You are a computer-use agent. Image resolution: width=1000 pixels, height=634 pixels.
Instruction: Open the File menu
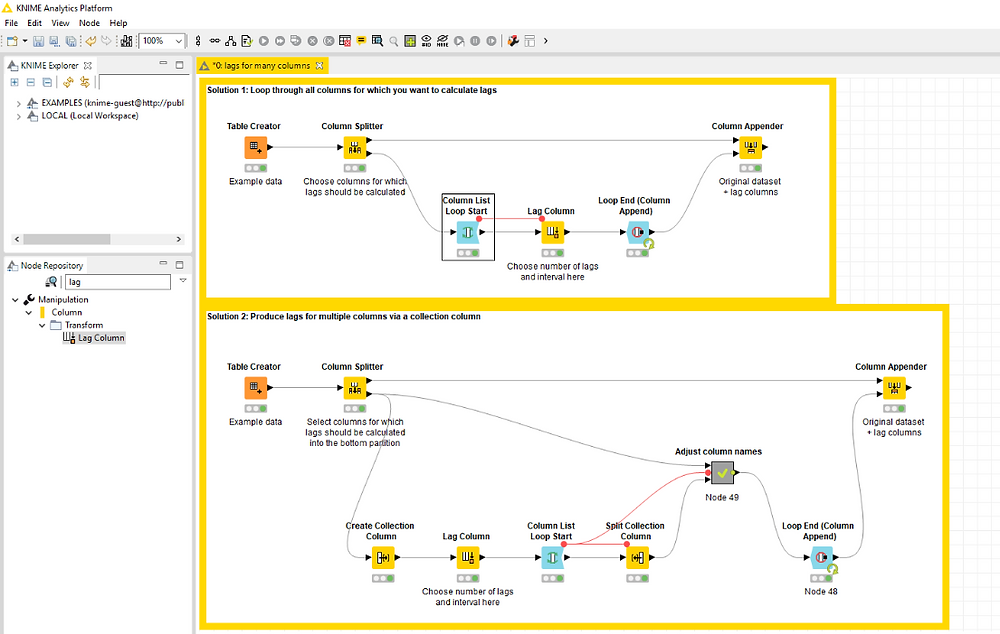(x=11, y=23)
